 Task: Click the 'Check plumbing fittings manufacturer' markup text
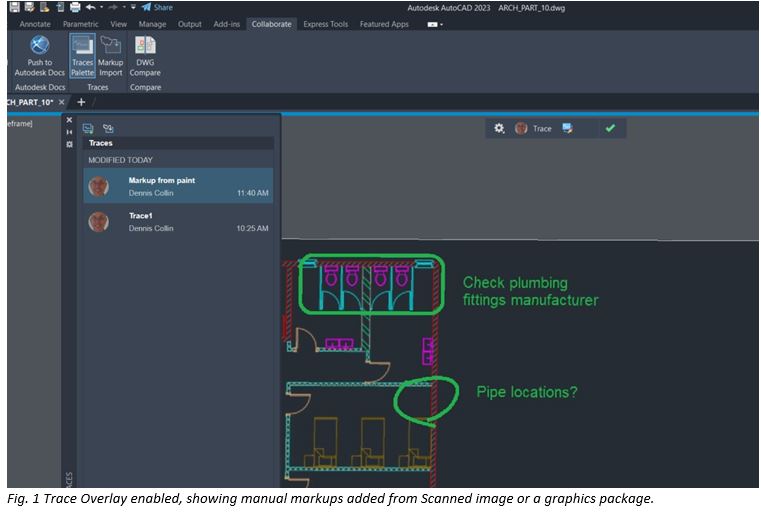coord(530,291)
